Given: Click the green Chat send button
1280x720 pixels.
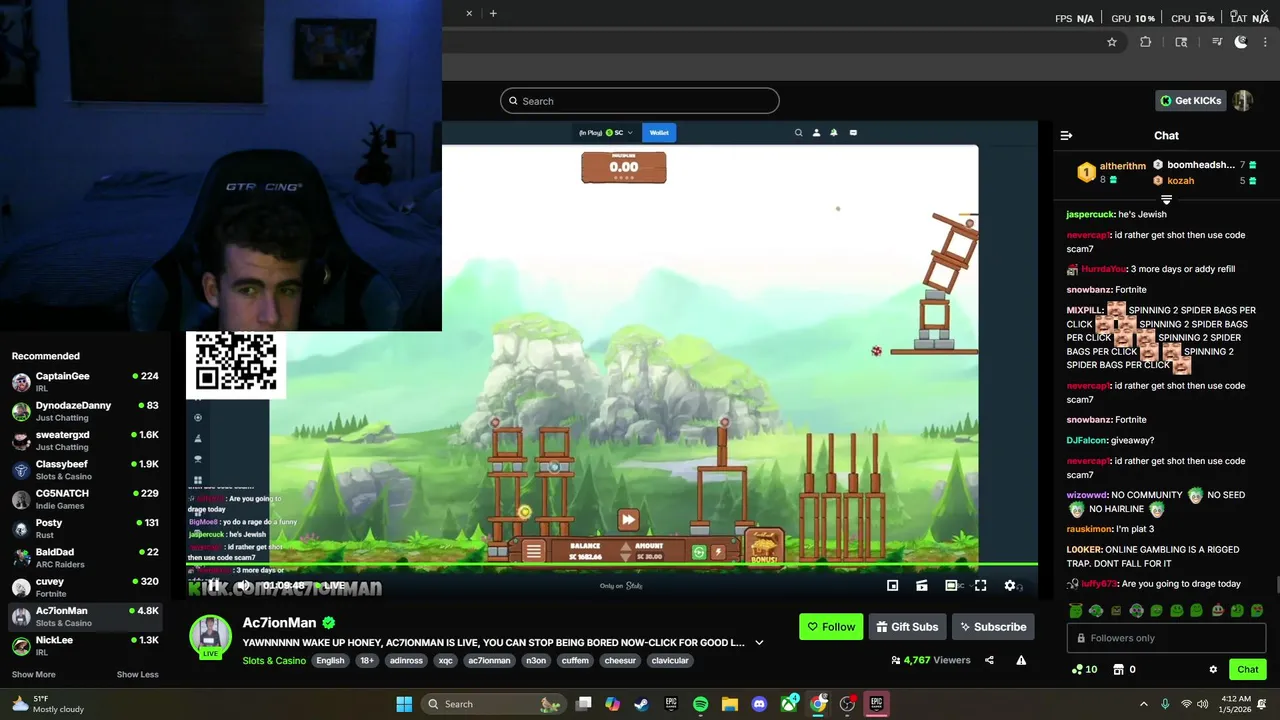Looking at the screenshot, I should (1248, 669).
